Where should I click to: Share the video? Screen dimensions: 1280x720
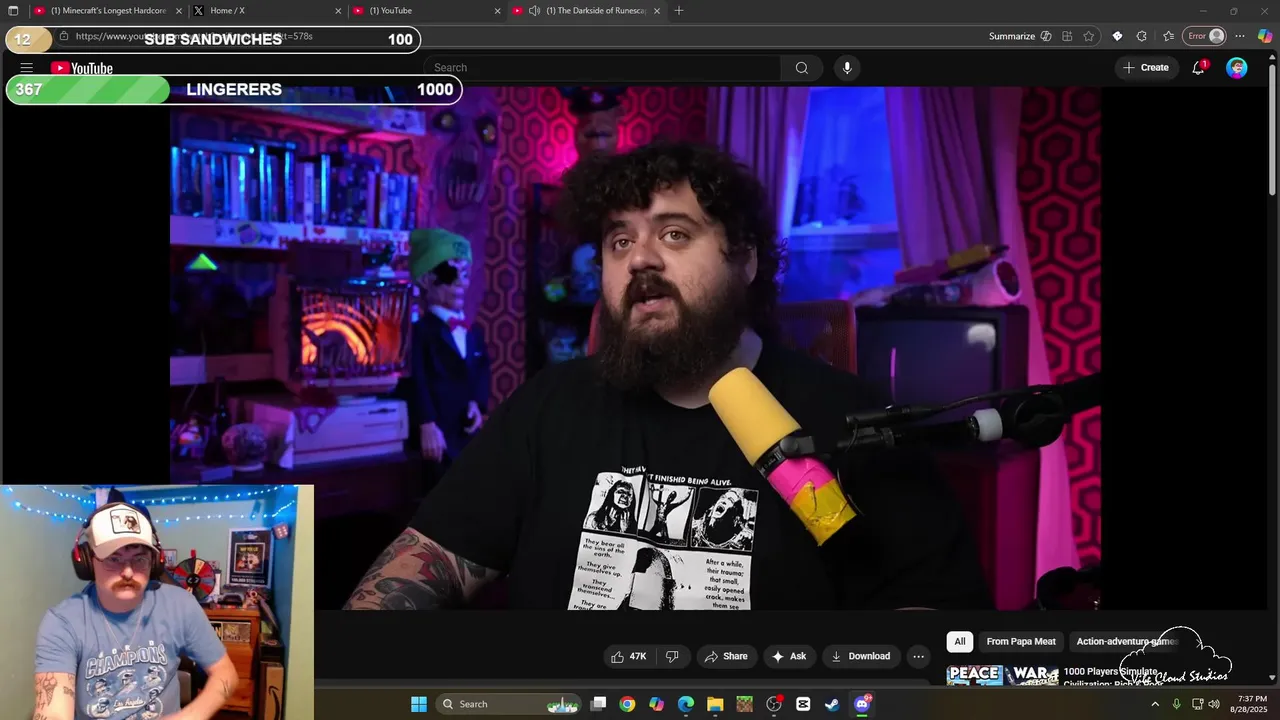tap(726, 656)
